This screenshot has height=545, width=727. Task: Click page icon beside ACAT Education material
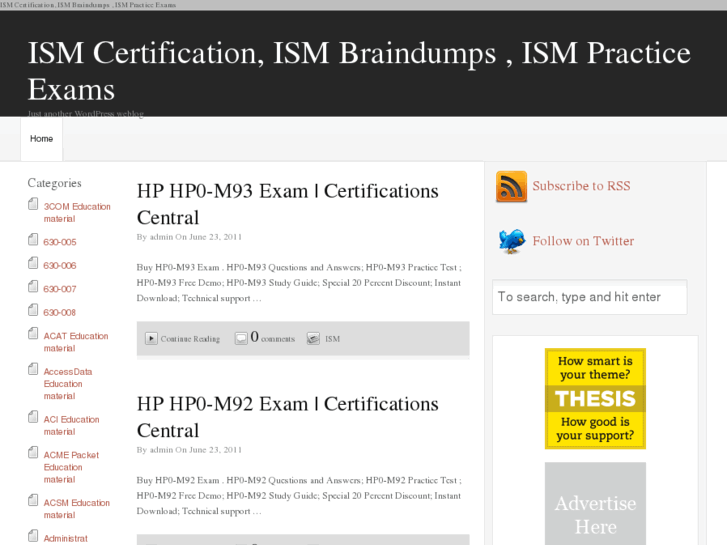(x=33, y=333)
